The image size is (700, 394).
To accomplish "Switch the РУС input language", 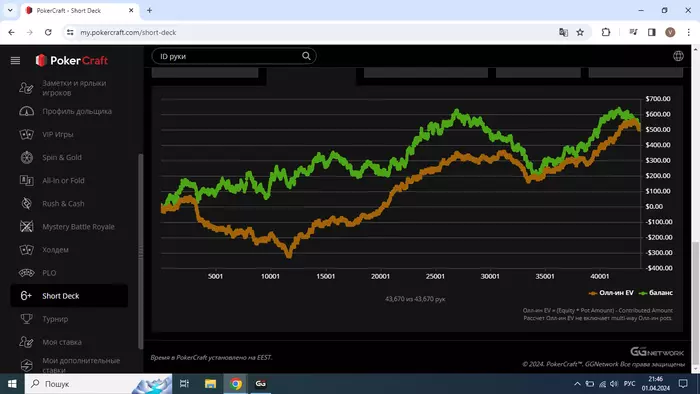I will click(x=629, y=384).
